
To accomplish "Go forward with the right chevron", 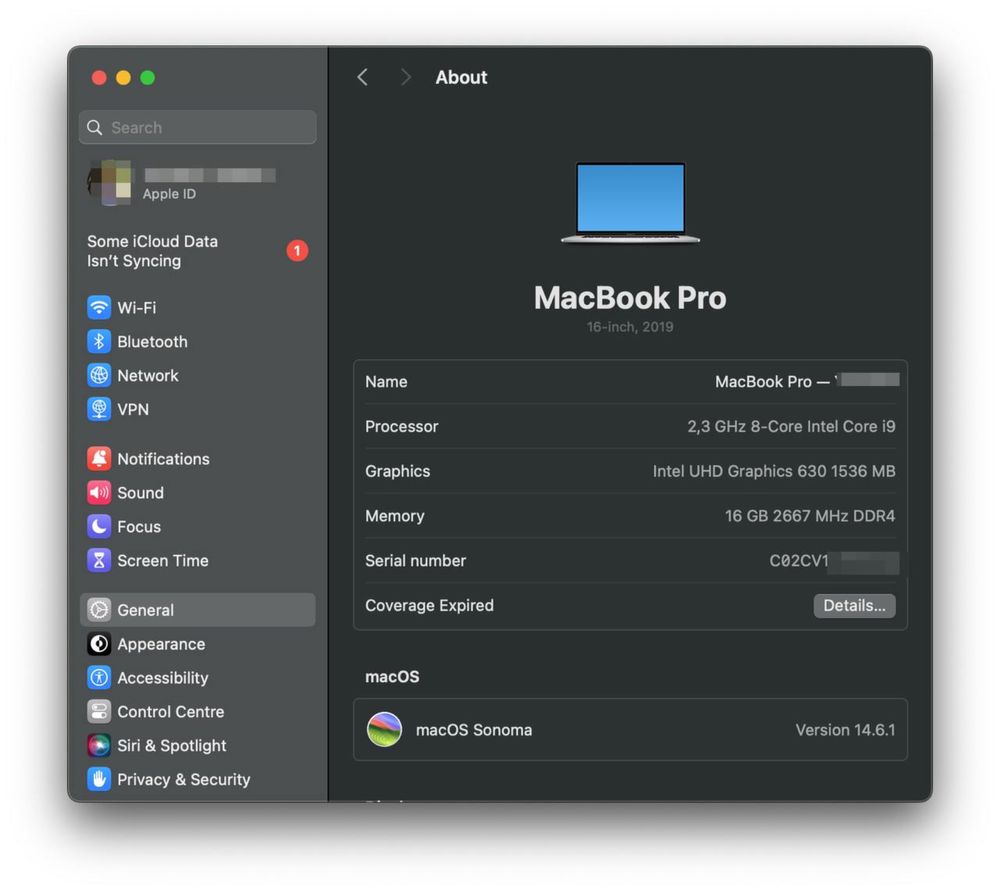I will 406,77.
